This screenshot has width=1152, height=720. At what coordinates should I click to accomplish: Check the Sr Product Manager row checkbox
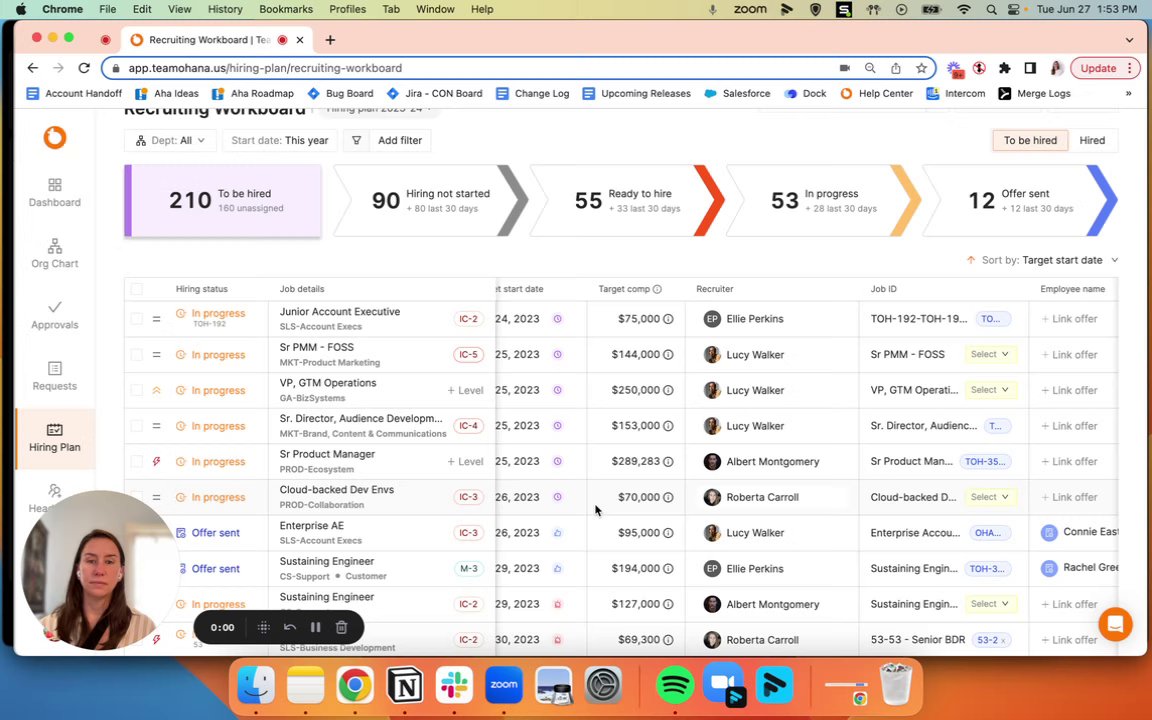pos(137,461)
